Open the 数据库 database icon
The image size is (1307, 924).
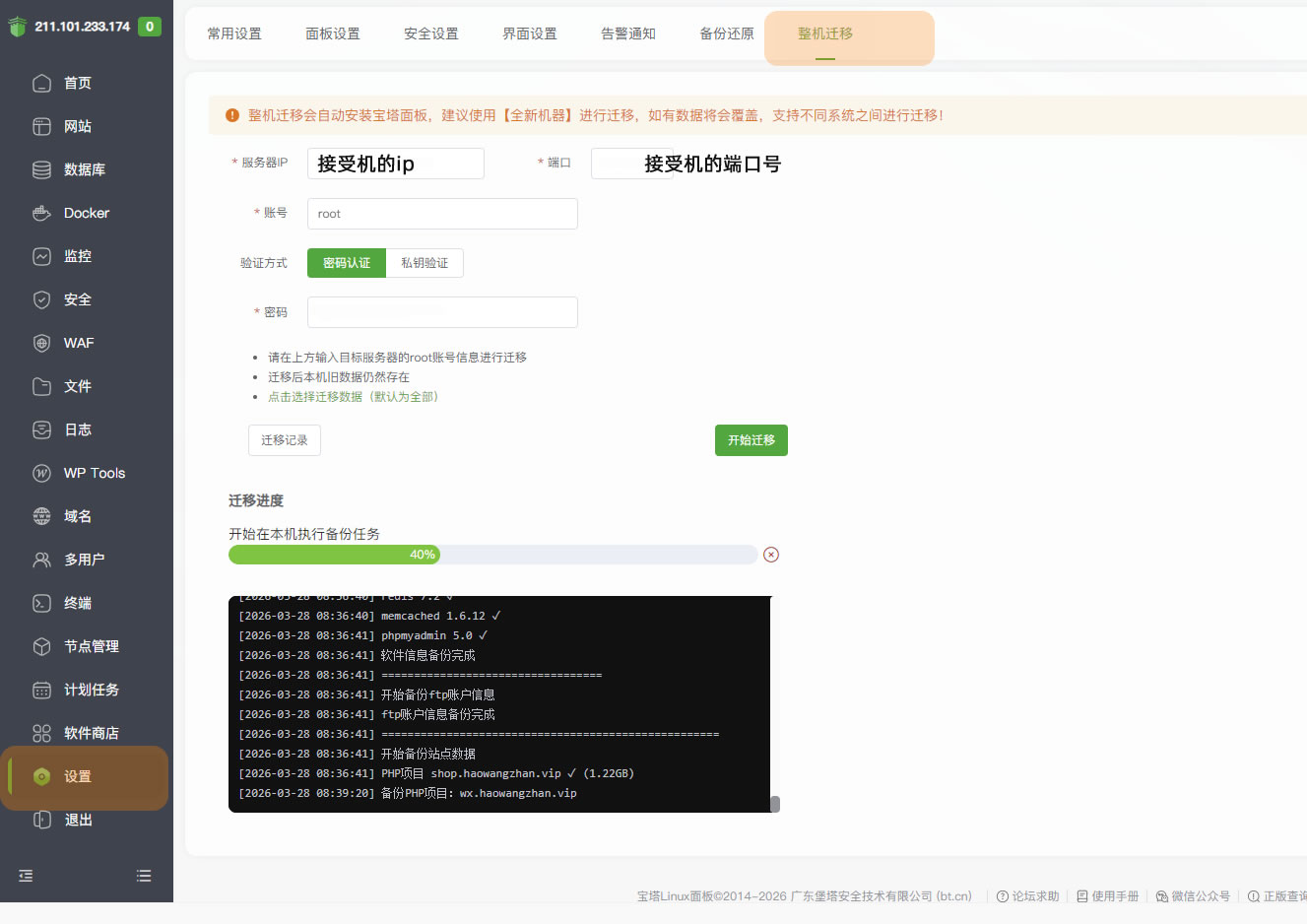pos(41,169)
